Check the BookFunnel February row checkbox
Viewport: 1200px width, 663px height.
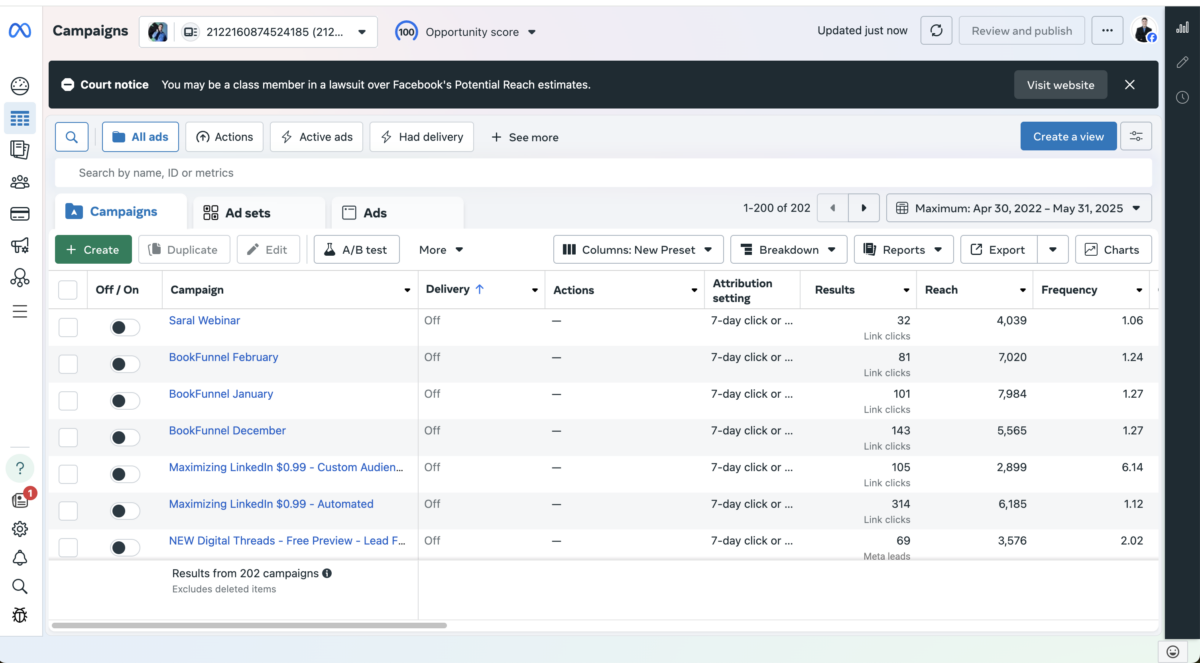pos(68,364)
